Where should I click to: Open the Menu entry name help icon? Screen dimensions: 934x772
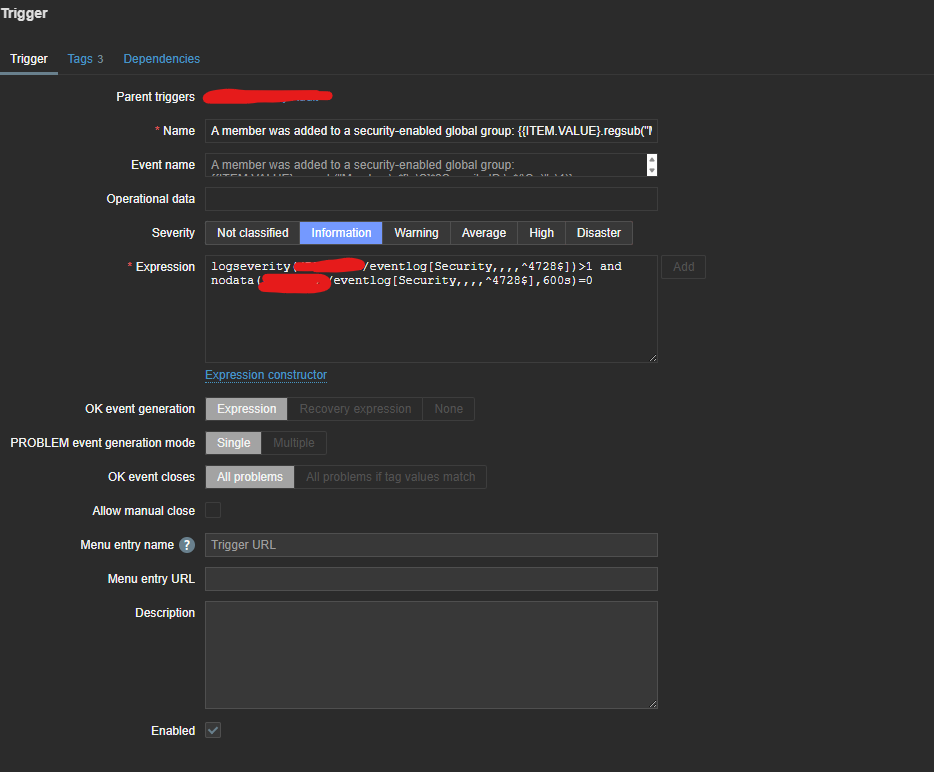click(187, 545)
